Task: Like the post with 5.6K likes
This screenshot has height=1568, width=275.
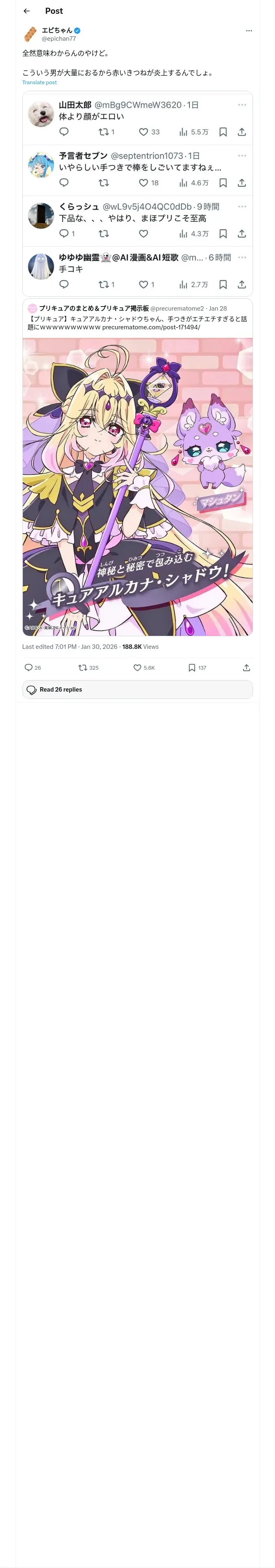Action: [144, 668]
